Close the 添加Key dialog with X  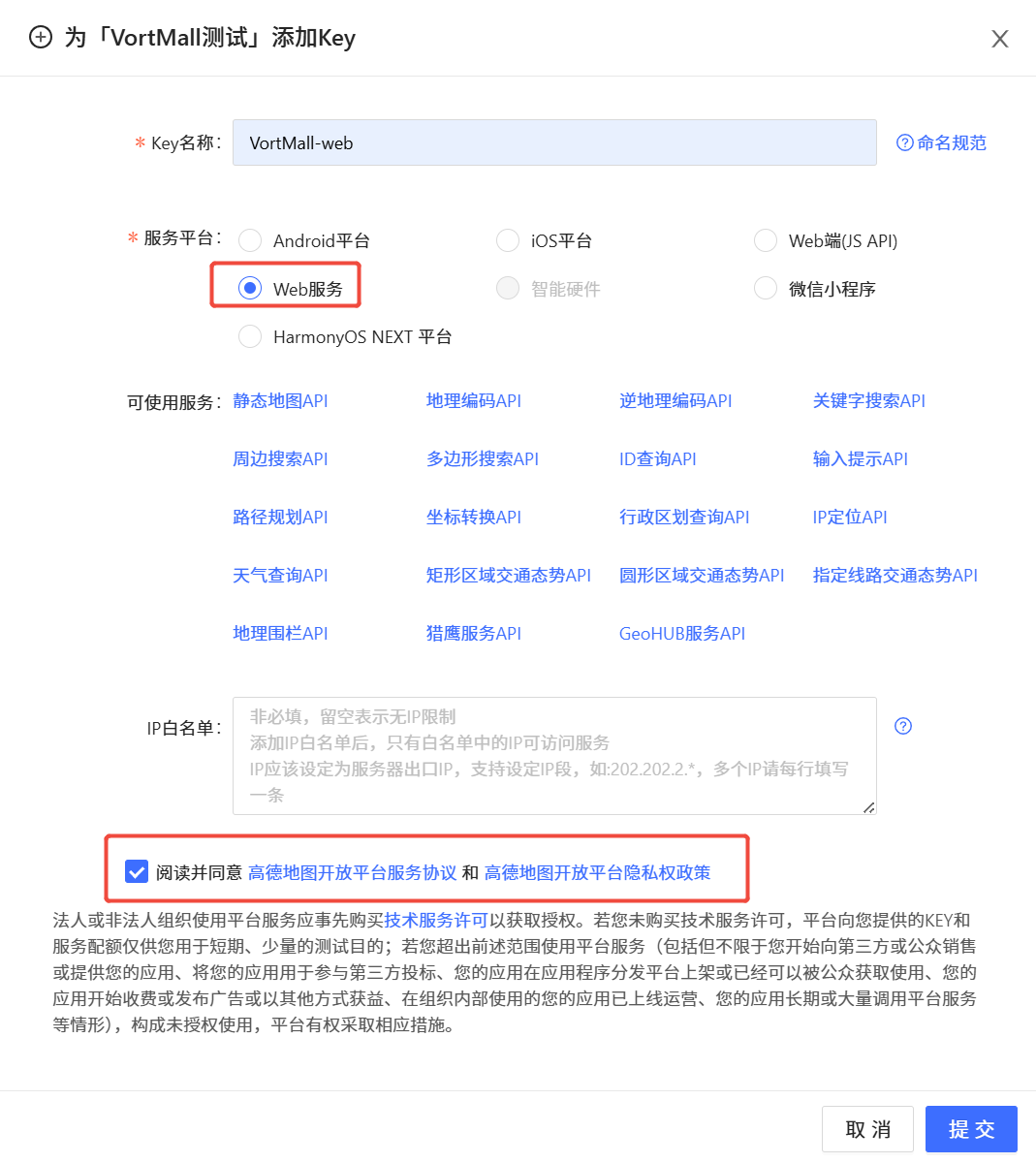pos(999,39)
